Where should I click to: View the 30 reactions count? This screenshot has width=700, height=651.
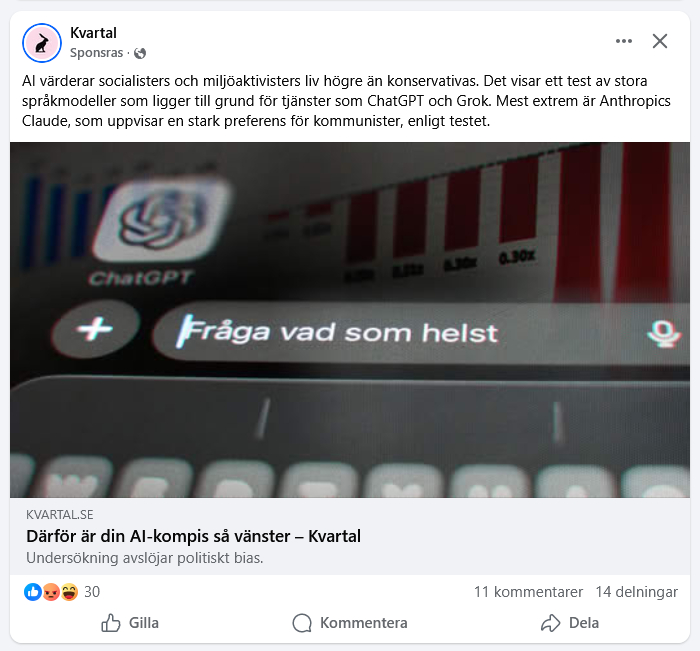[x=92, y=592]
